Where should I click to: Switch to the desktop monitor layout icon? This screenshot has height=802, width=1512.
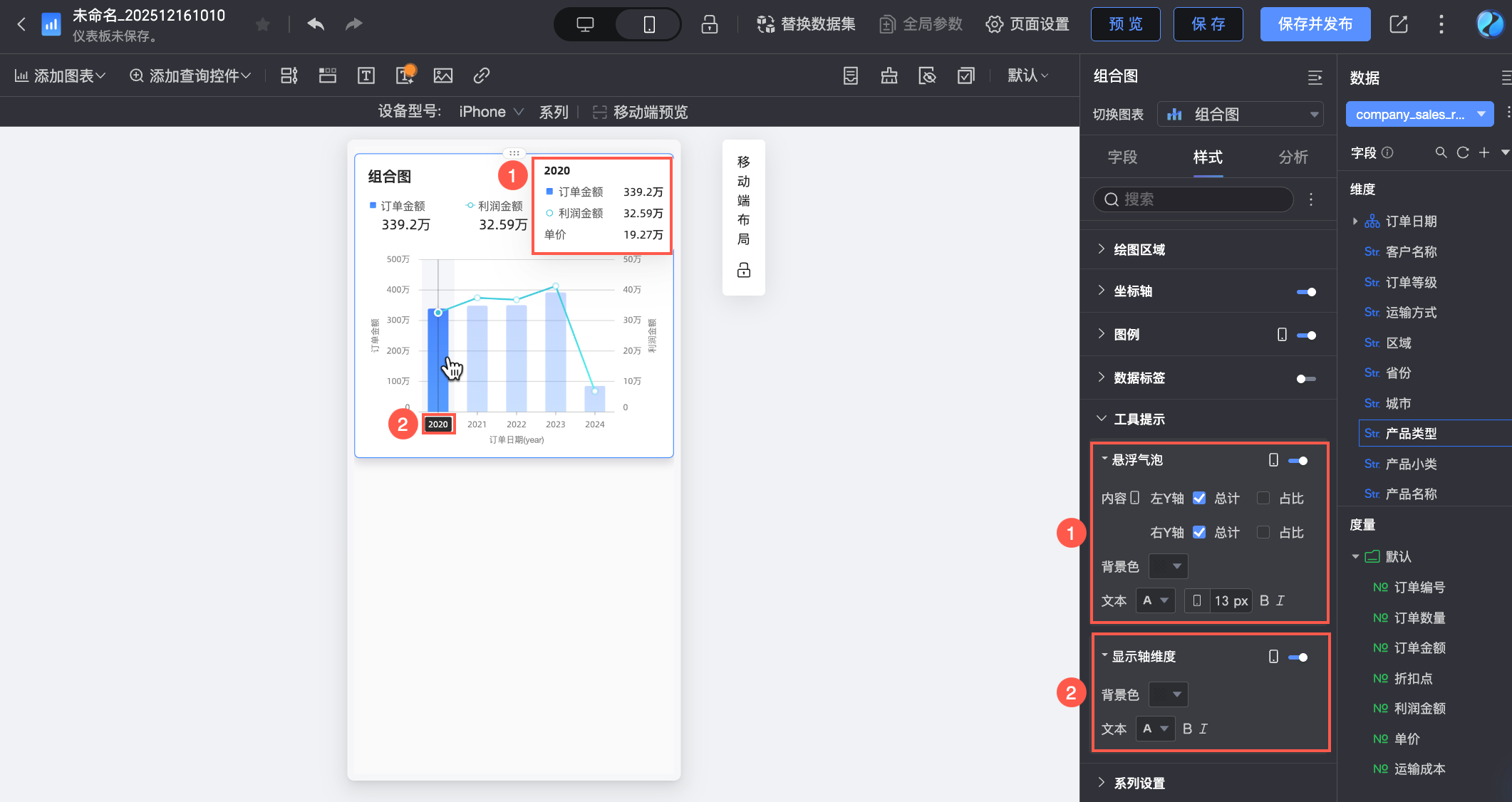(585, 24)
